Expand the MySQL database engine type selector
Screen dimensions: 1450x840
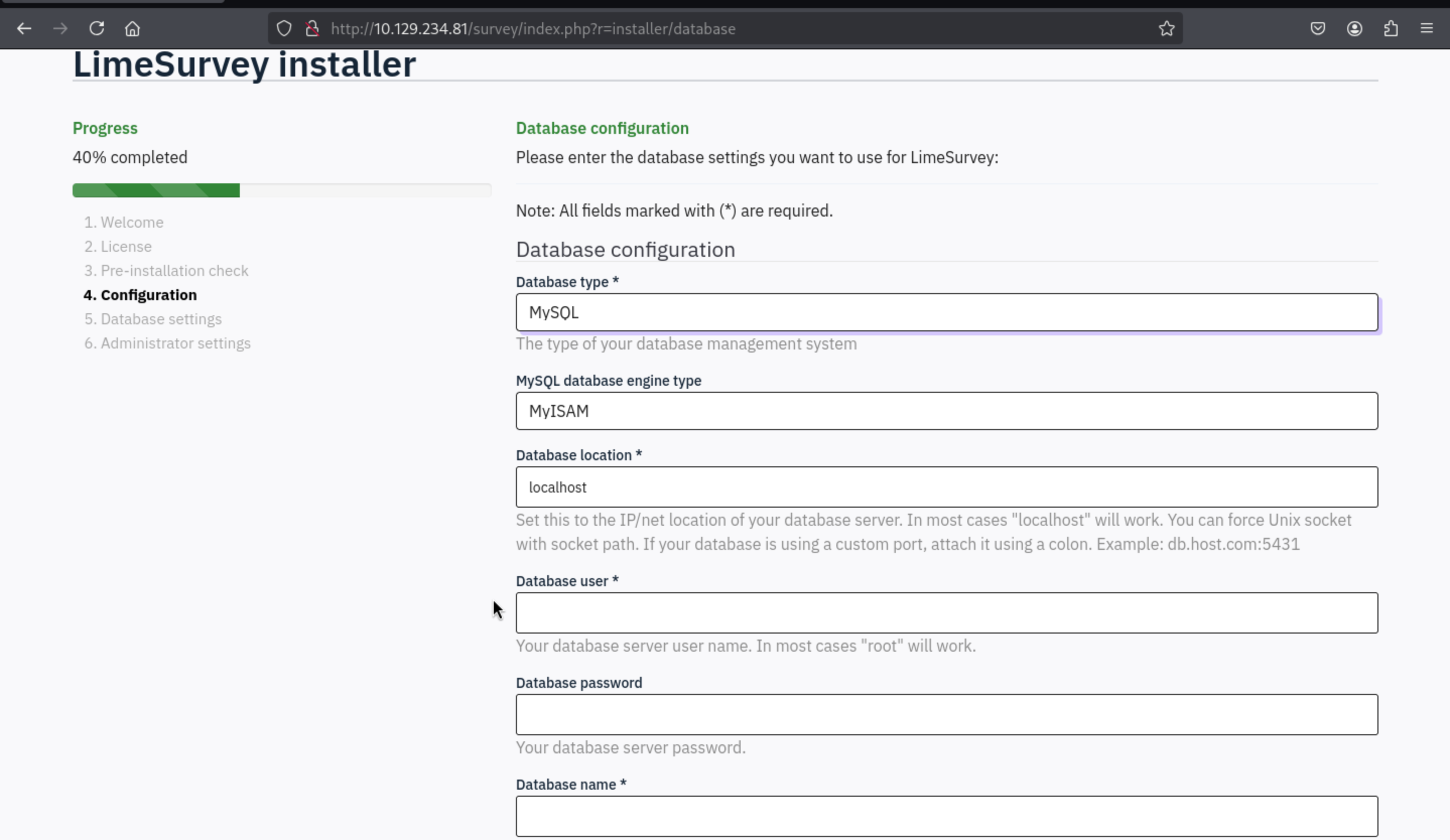(947, 411)
